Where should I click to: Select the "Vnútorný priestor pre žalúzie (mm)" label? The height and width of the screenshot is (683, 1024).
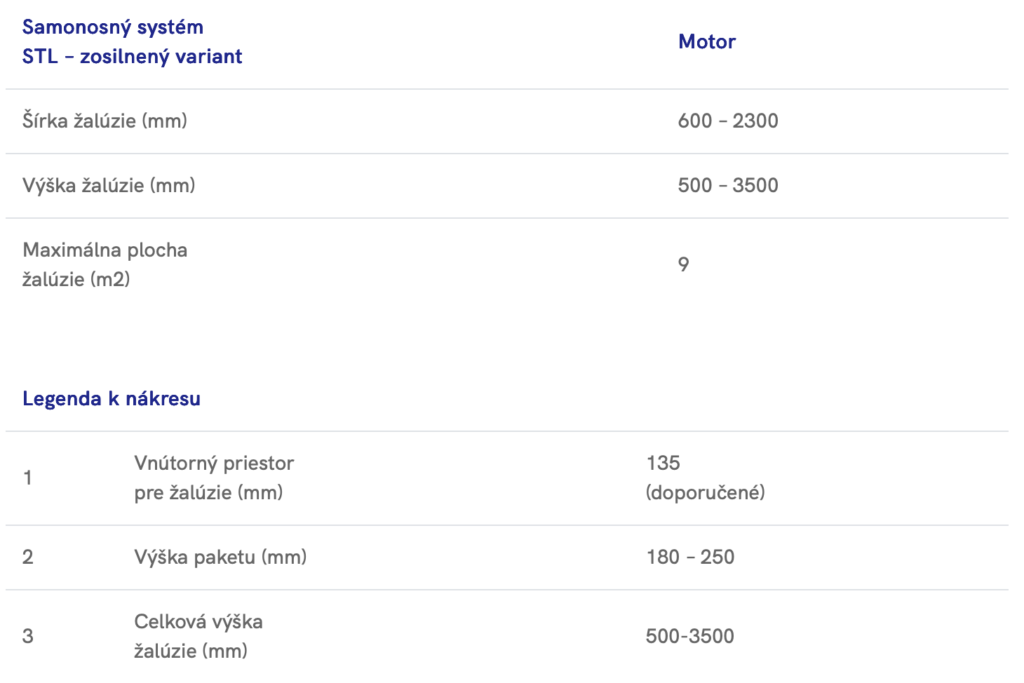coord(214,478)
